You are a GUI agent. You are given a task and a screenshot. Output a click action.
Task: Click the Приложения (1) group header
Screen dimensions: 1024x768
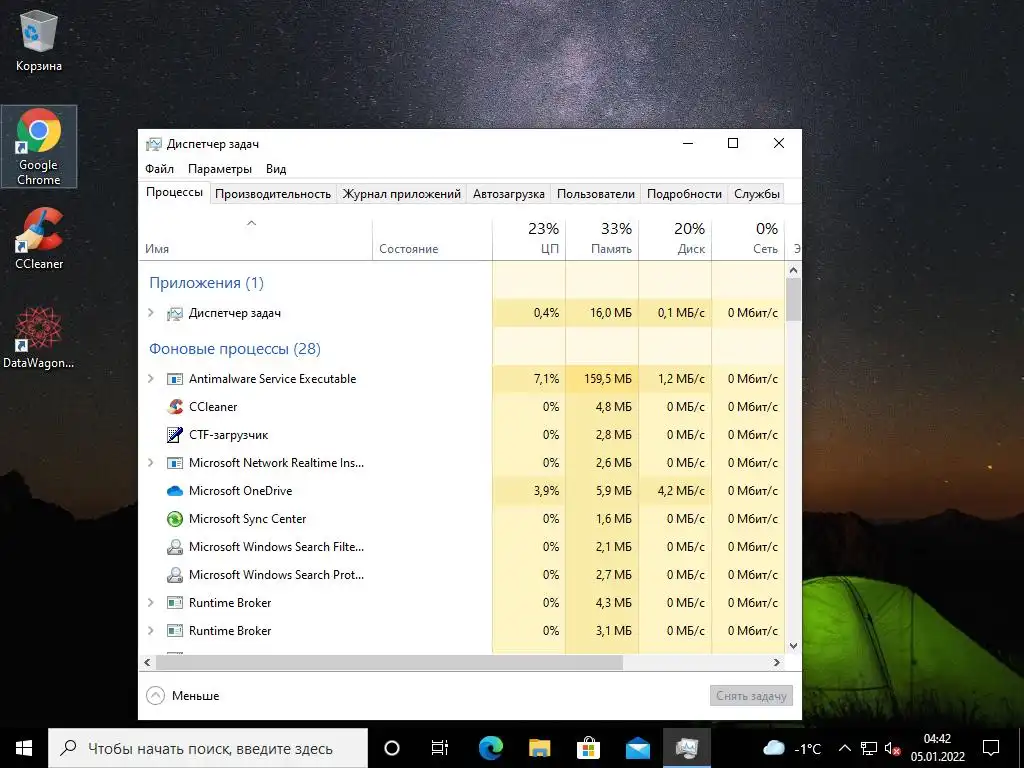point(206,283)
